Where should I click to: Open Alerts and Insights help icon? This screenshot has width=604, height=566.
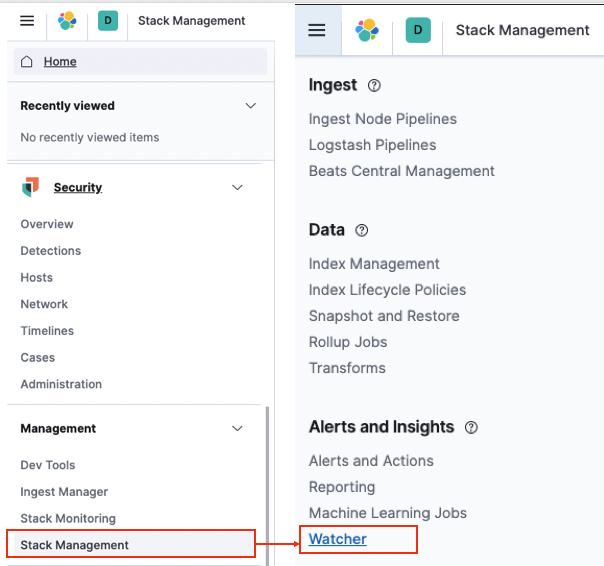click(471, 427)
